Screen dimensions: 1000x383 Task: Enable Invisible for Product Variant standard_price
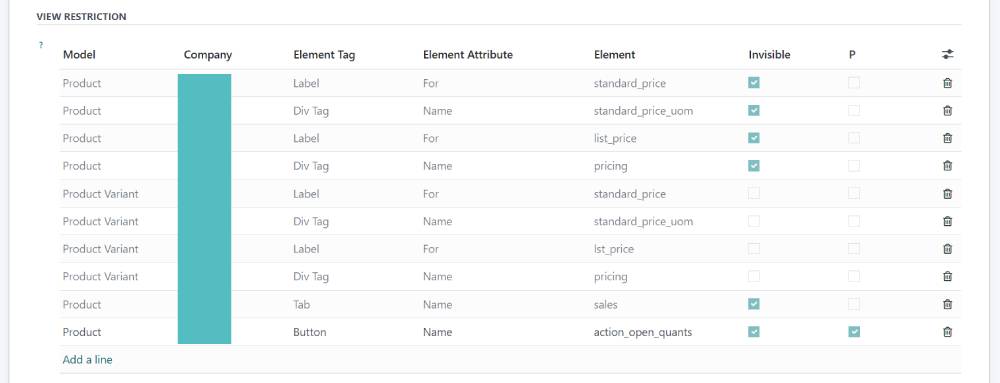(754, 194)
